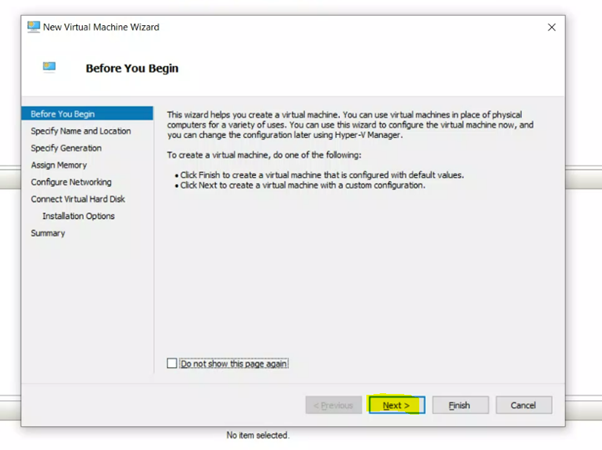Select the 'Connect Virtual Hard Disk' step
Viewport: 602px width, 450px height.
(78, 199)
